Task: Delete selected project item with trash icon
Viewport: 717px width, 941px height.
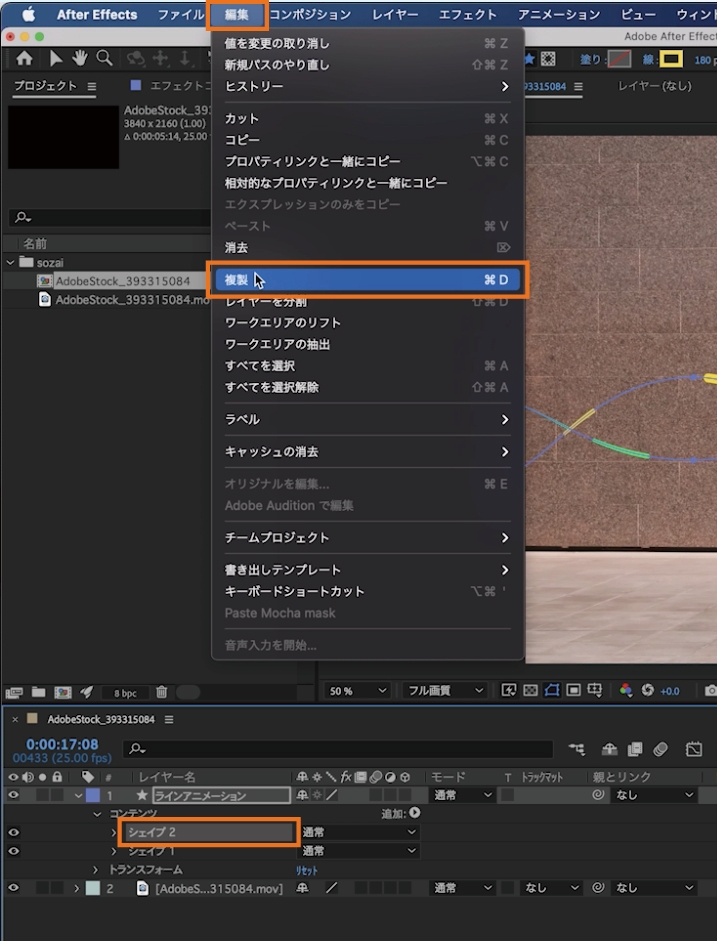Action: (x=161, y=693)
